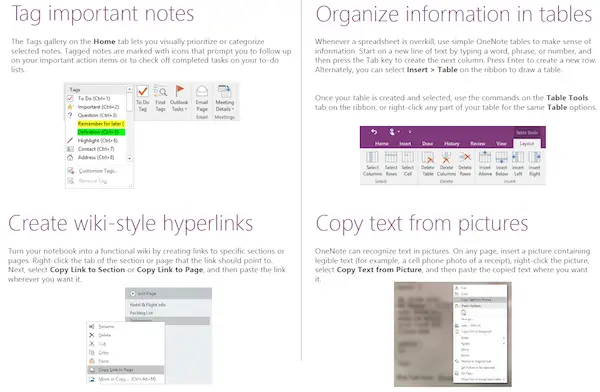The image size is (600, 392).
Task: Switch to the Layout ribbon tab
Action: [x=527, y=144]
